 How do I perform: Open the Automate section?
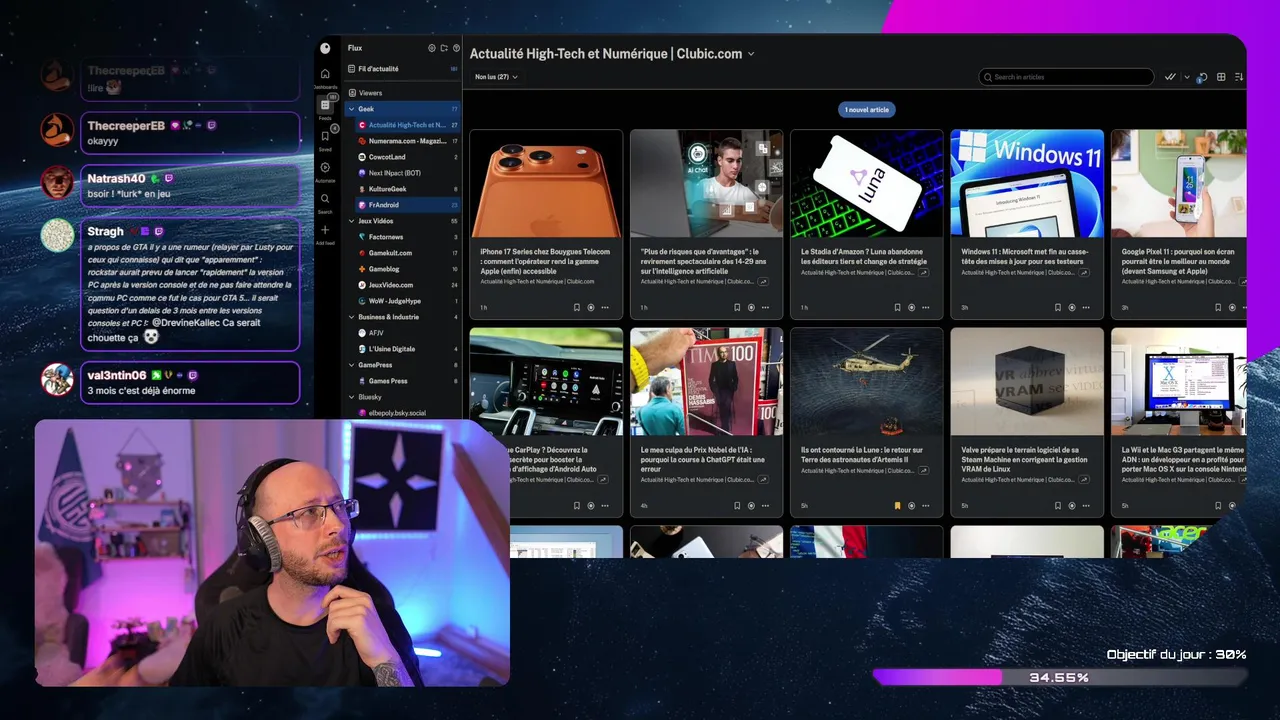pos(325,171)
